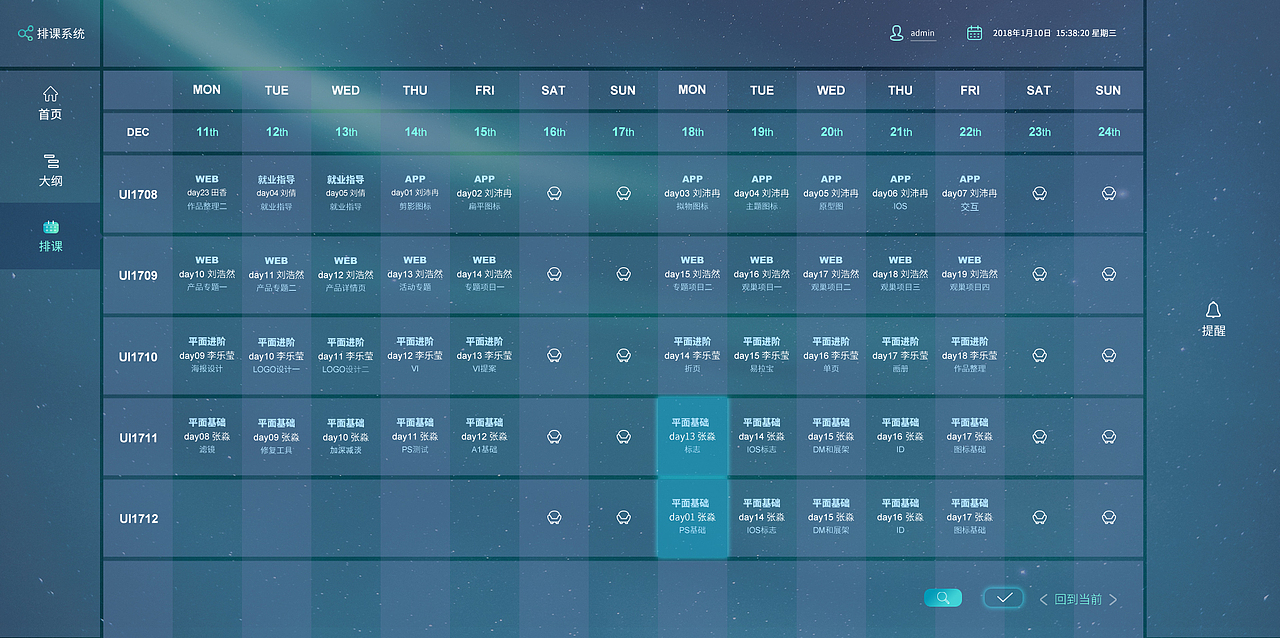Open the 提醒 bell reminder icon
The height and width of the screenshot is (638, 1280).
(x=1213, y=310)
